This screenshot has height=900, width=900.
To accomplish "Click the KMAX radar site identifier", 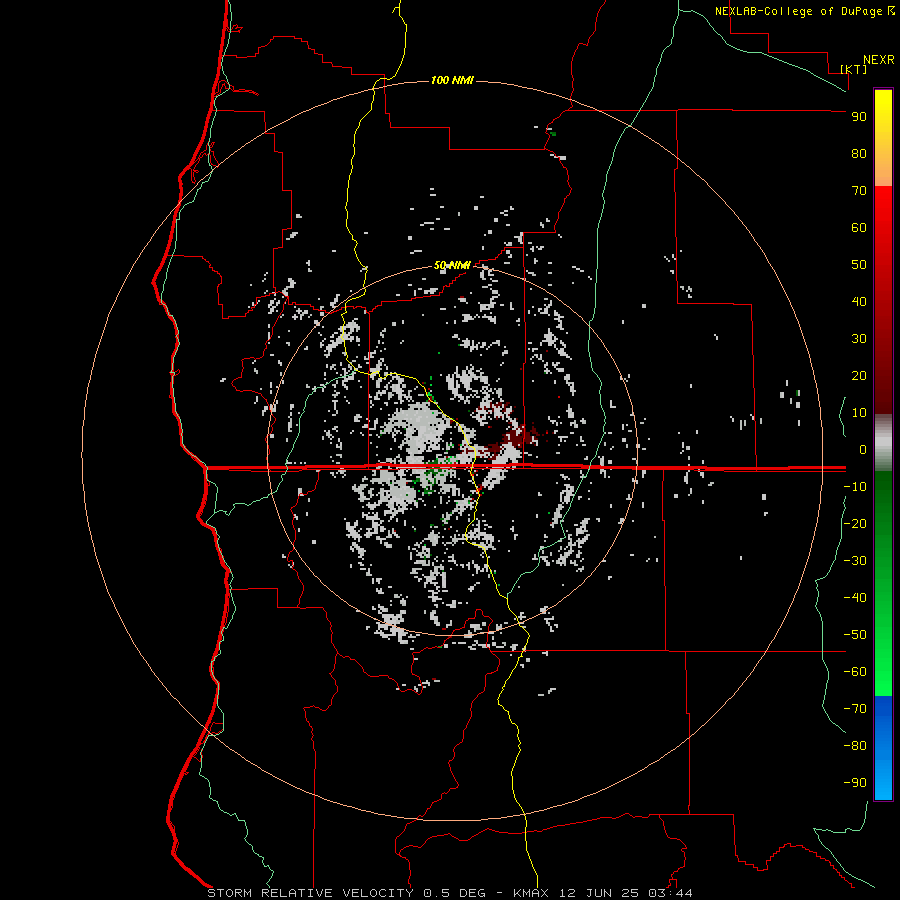I will tap(530, 893).
